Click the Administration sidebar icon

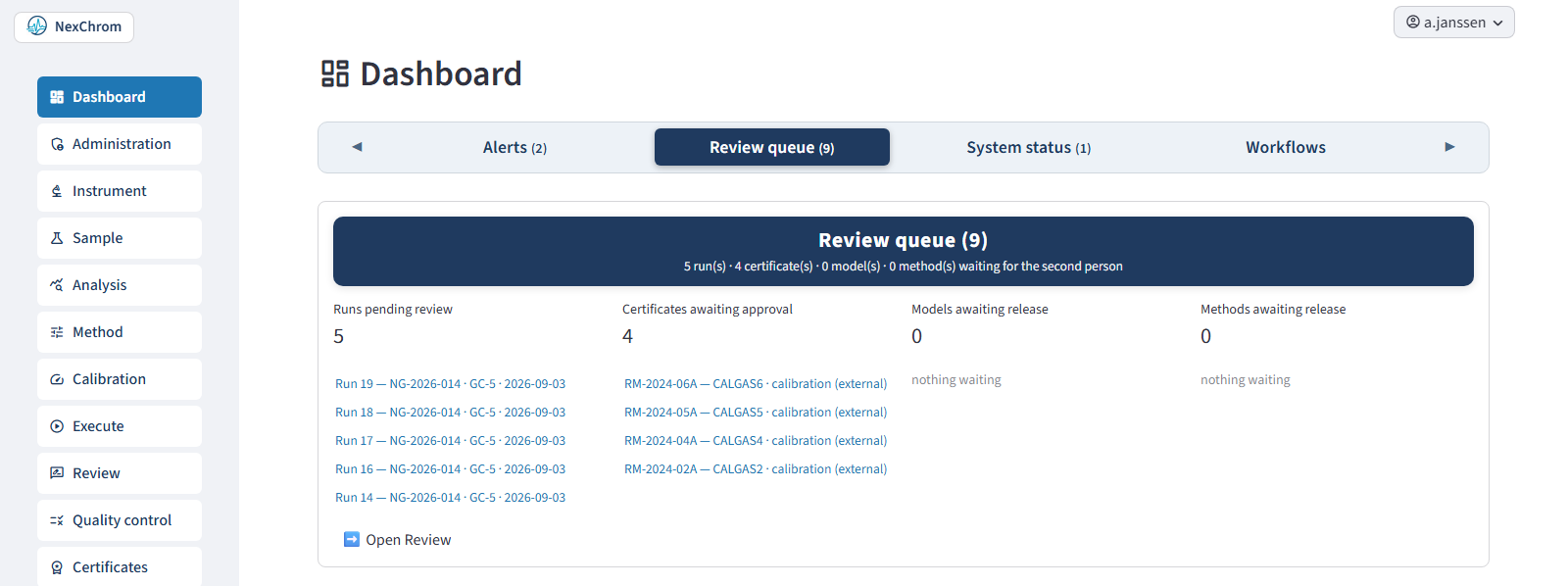[x=57, y=144]
